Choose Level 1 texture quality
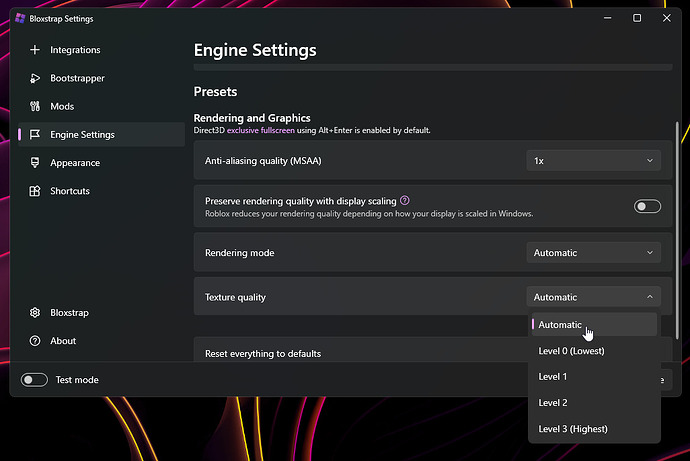The height and width of the screenshot is (461, 690). pos(594,377)
